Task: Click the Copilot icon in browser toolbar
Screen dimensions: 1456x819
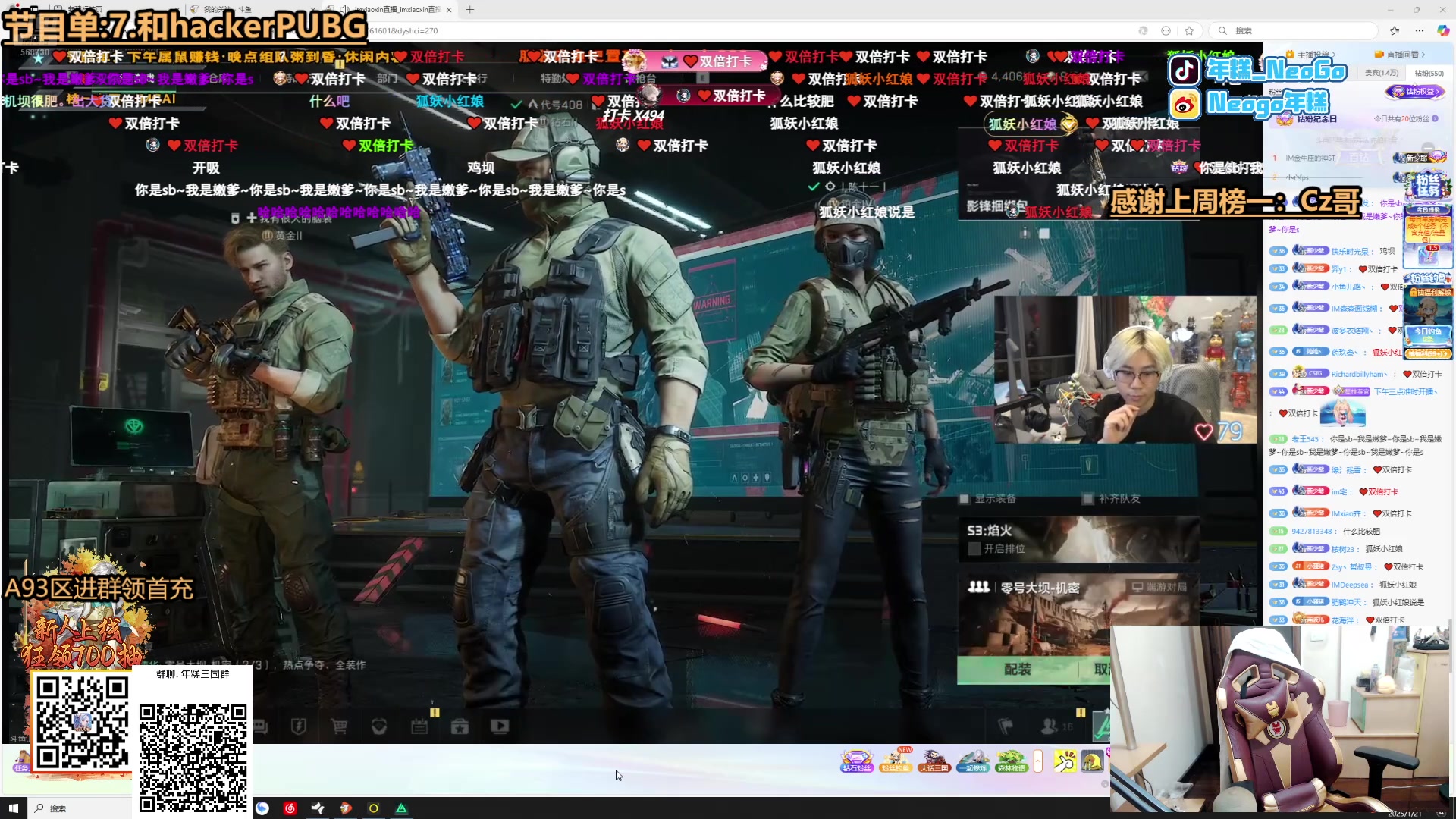Action: coord(1443,30)
